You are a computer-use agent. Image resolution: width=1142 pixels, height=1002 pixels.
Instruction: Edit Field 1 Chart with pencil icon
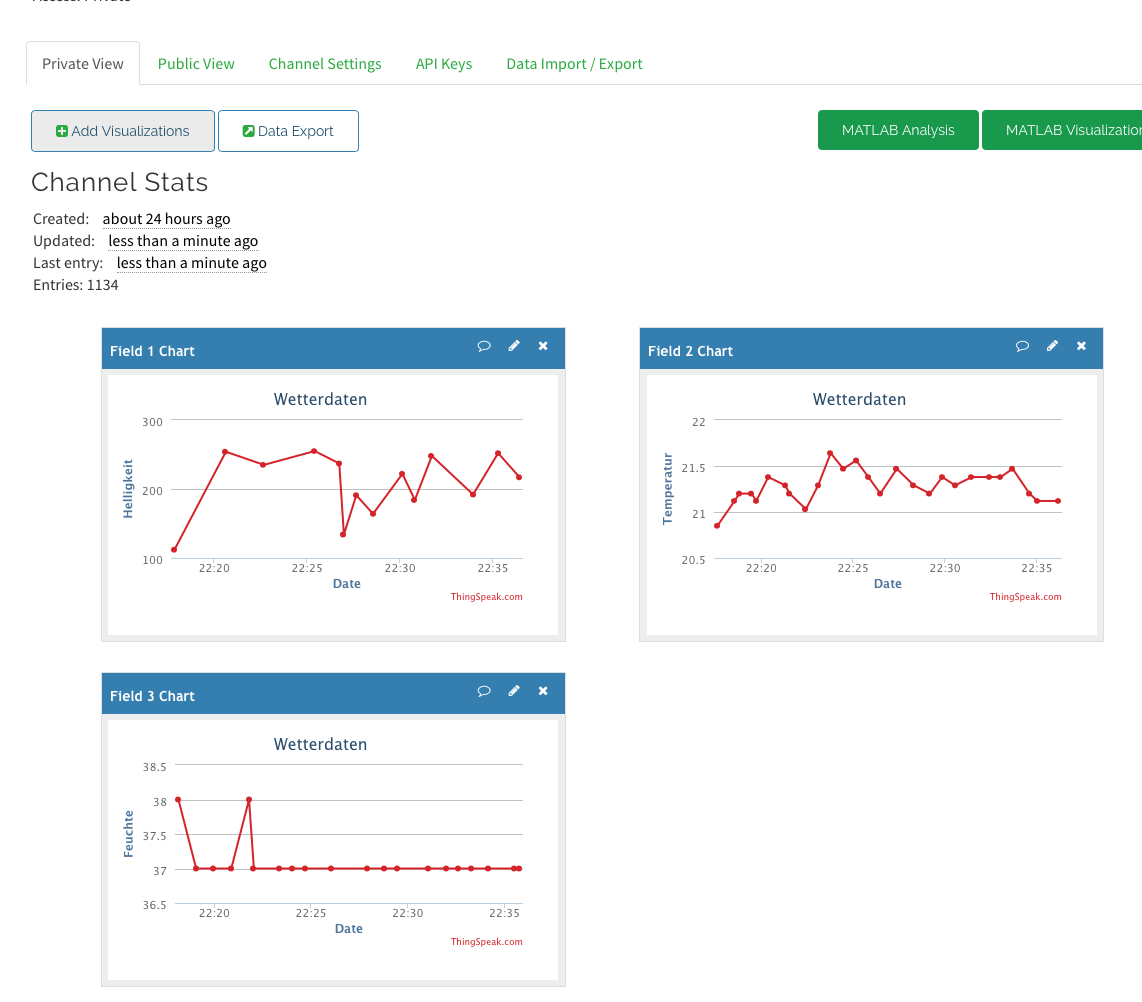pos(513,346)
